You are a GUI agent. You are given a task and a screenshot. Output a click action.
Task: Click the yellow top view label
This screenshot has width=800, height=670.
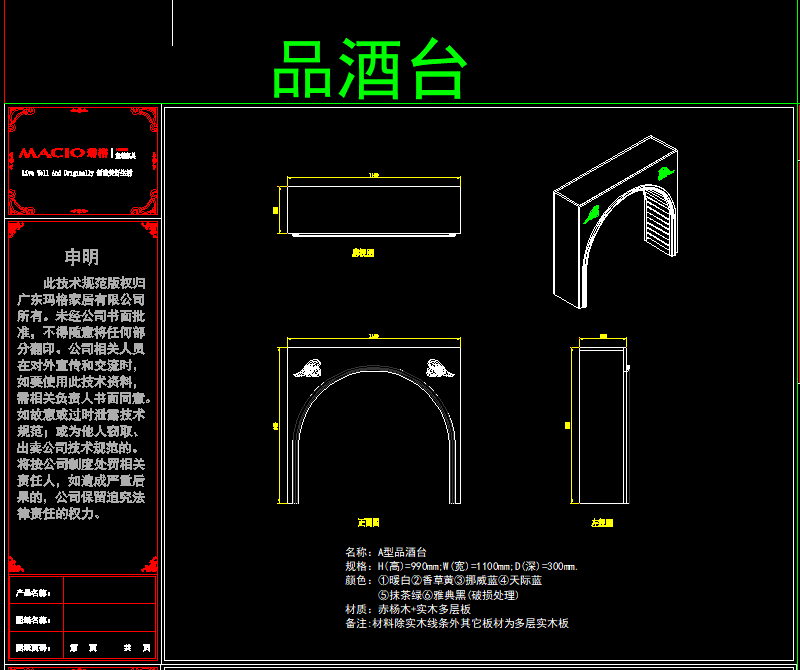coord(363,253)
